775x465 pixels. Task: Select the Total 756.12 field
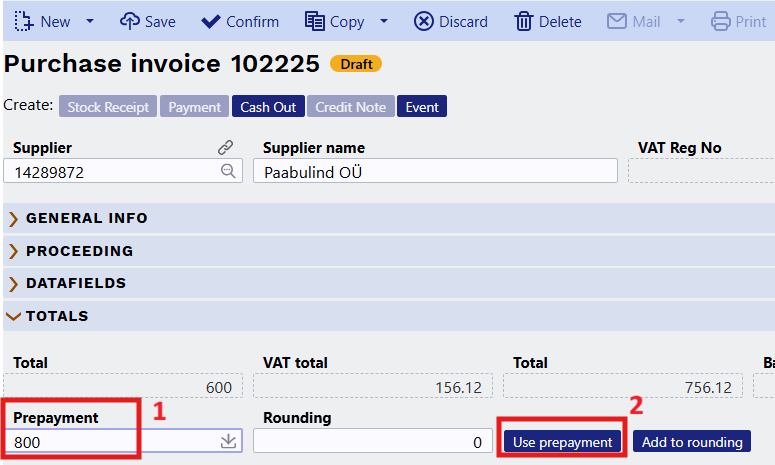click(623, 386)
